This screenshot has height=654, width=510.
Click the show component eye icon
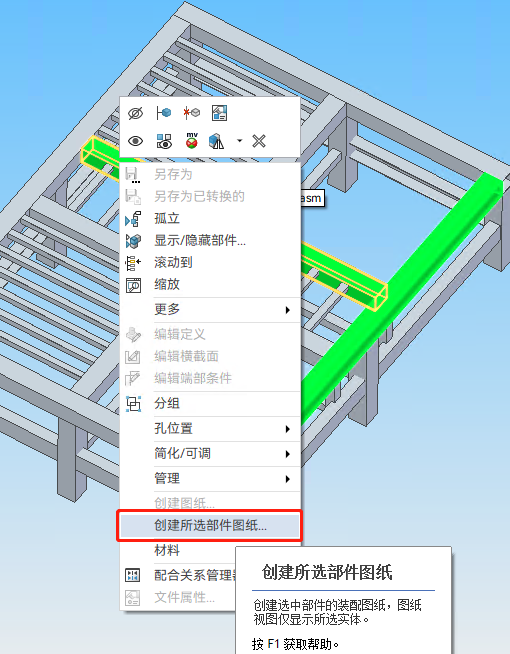tap(136, 141)
